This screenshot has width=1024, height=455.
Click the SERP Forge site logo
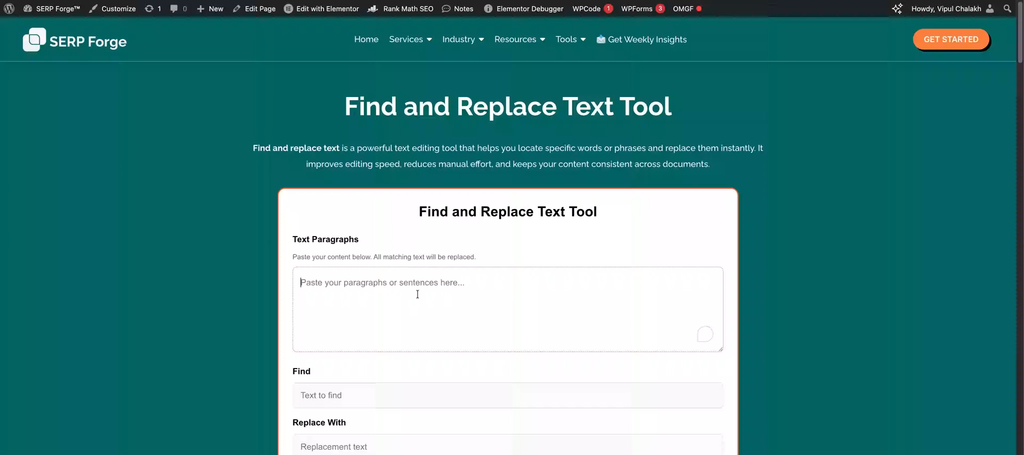(x=75, y=40)
